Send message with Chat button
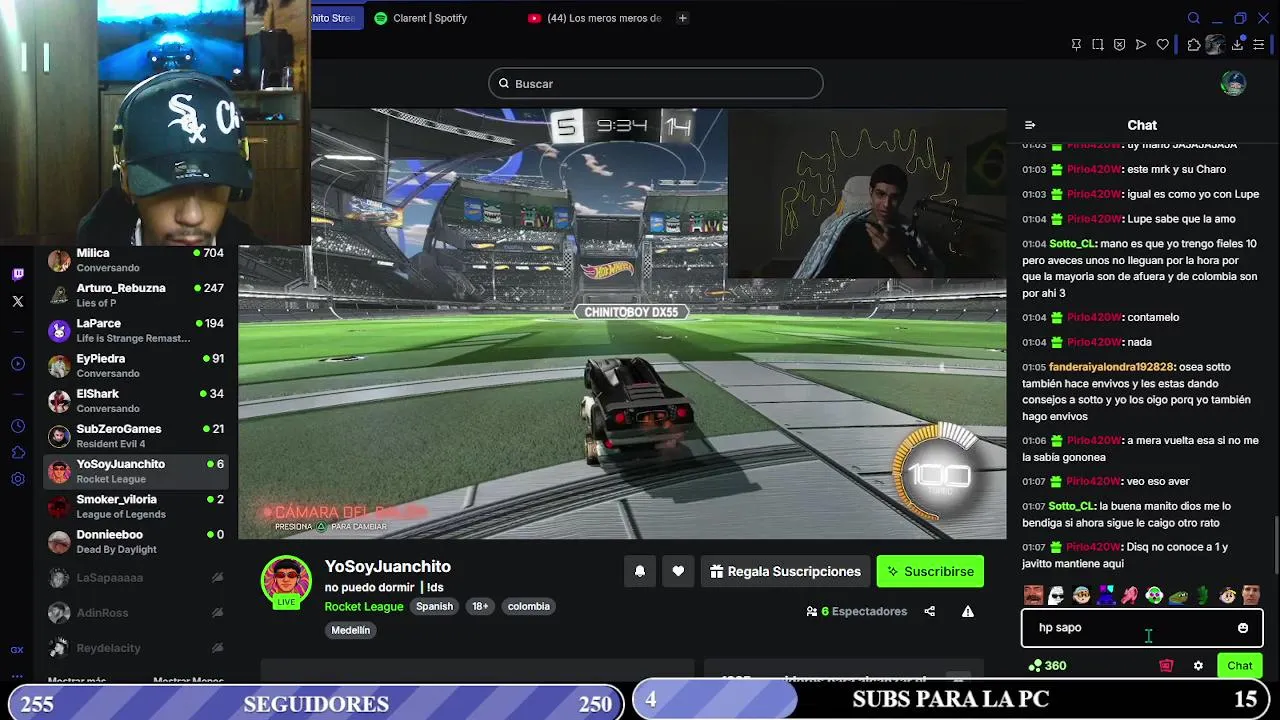The height and width of the screenshot is (720, 1280). point(1240,666)
